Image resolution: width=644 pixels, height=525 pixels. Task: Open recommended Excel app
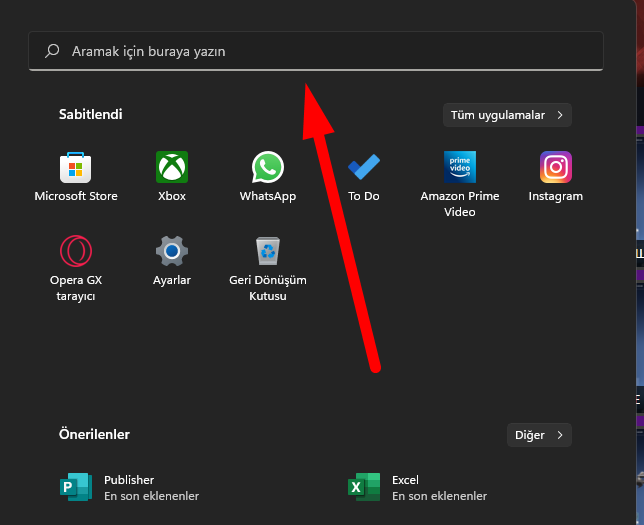(418, 487)
